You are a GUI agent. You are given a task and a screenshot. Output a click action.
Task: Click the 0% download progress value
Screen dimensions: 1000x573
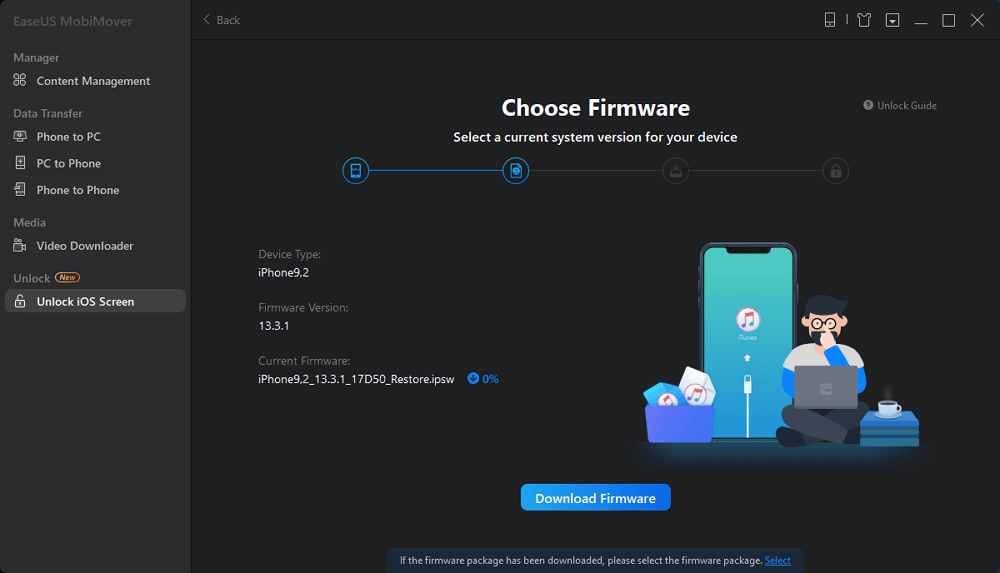click(x=490, y=379)
